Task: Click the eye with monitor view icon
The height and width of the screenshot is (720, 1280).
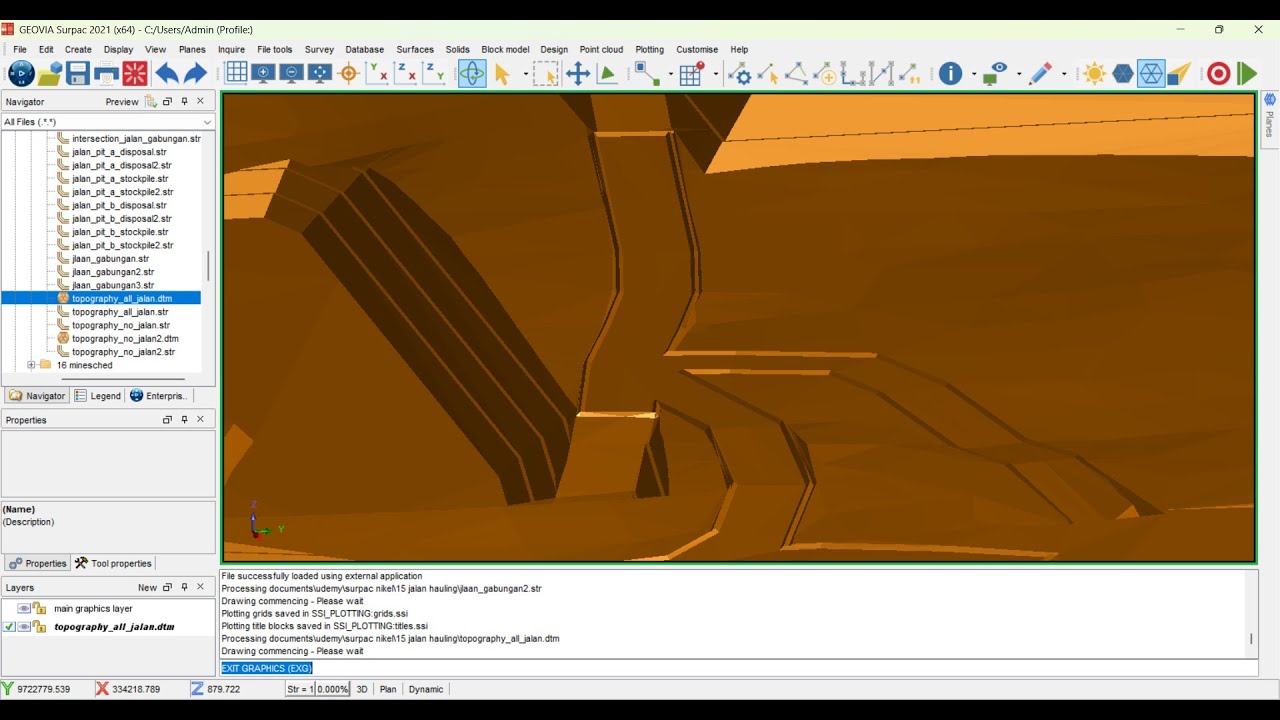Action: [x=995, y=73]
